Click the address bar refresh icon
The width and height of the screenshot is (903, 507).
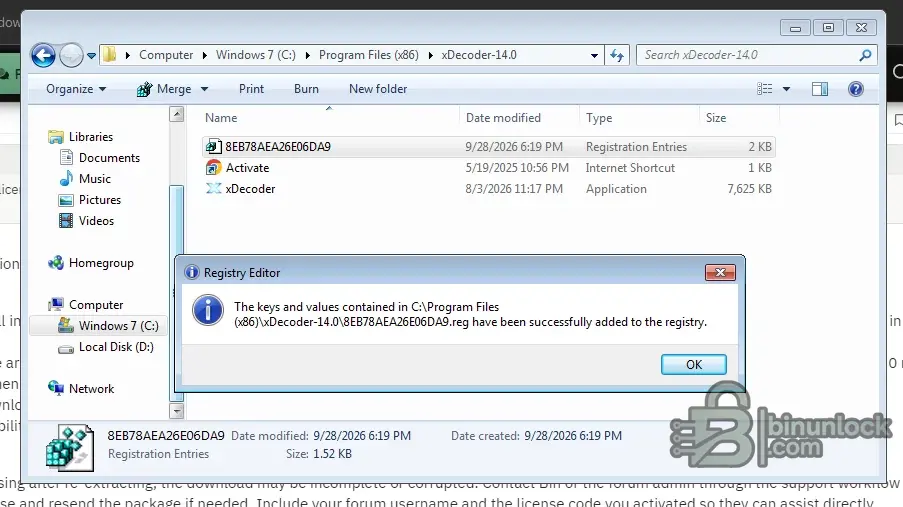coord(617,55)
